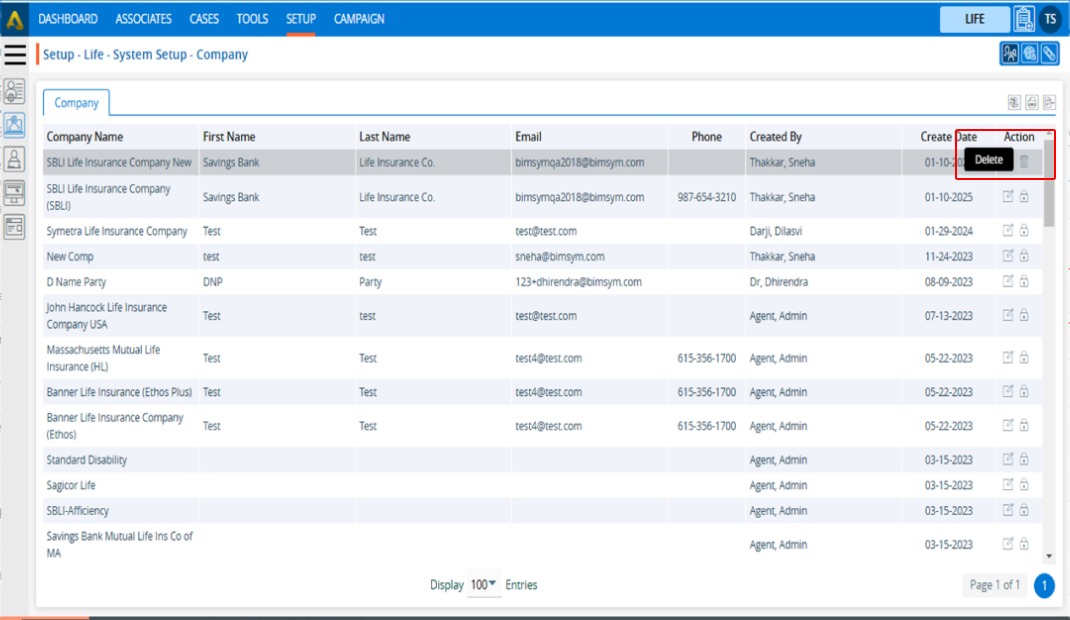The width and height of the screenshot is (1070, 620).
Task: Toggle lock icon for Sagicor Life row
Action: coord(1024,485)
